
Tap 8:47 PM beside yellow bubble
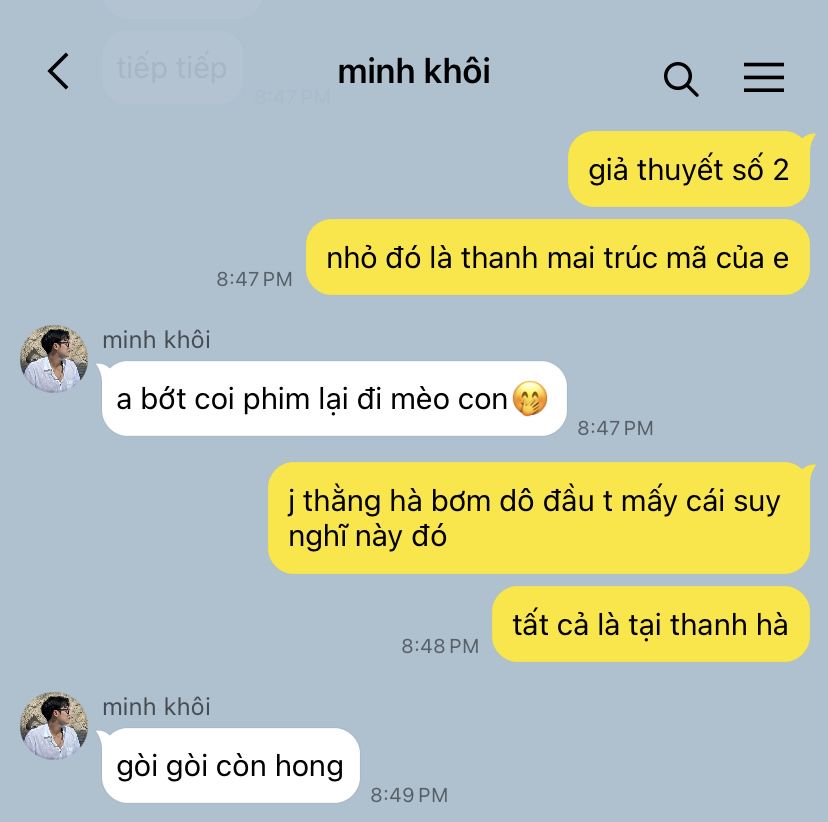254,279
